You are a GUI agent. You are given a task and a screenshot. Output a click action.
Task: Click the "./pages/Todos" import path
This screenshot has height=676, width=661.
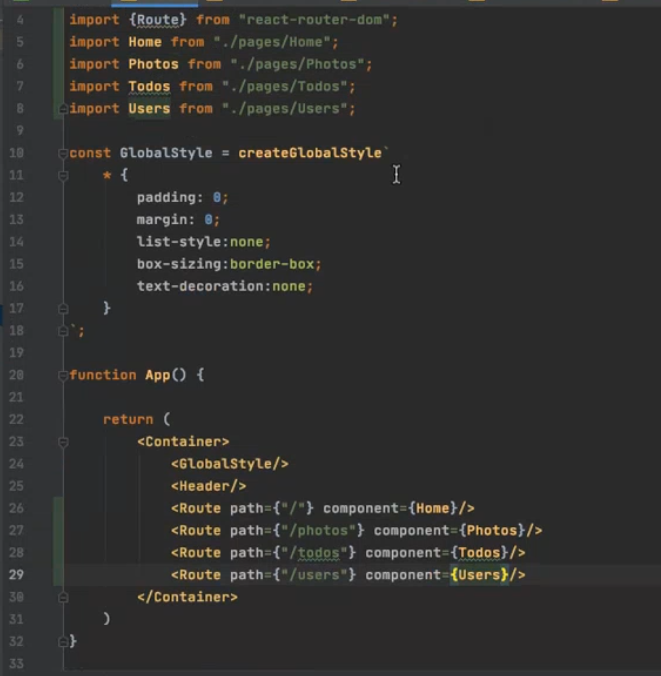[285, 87]
